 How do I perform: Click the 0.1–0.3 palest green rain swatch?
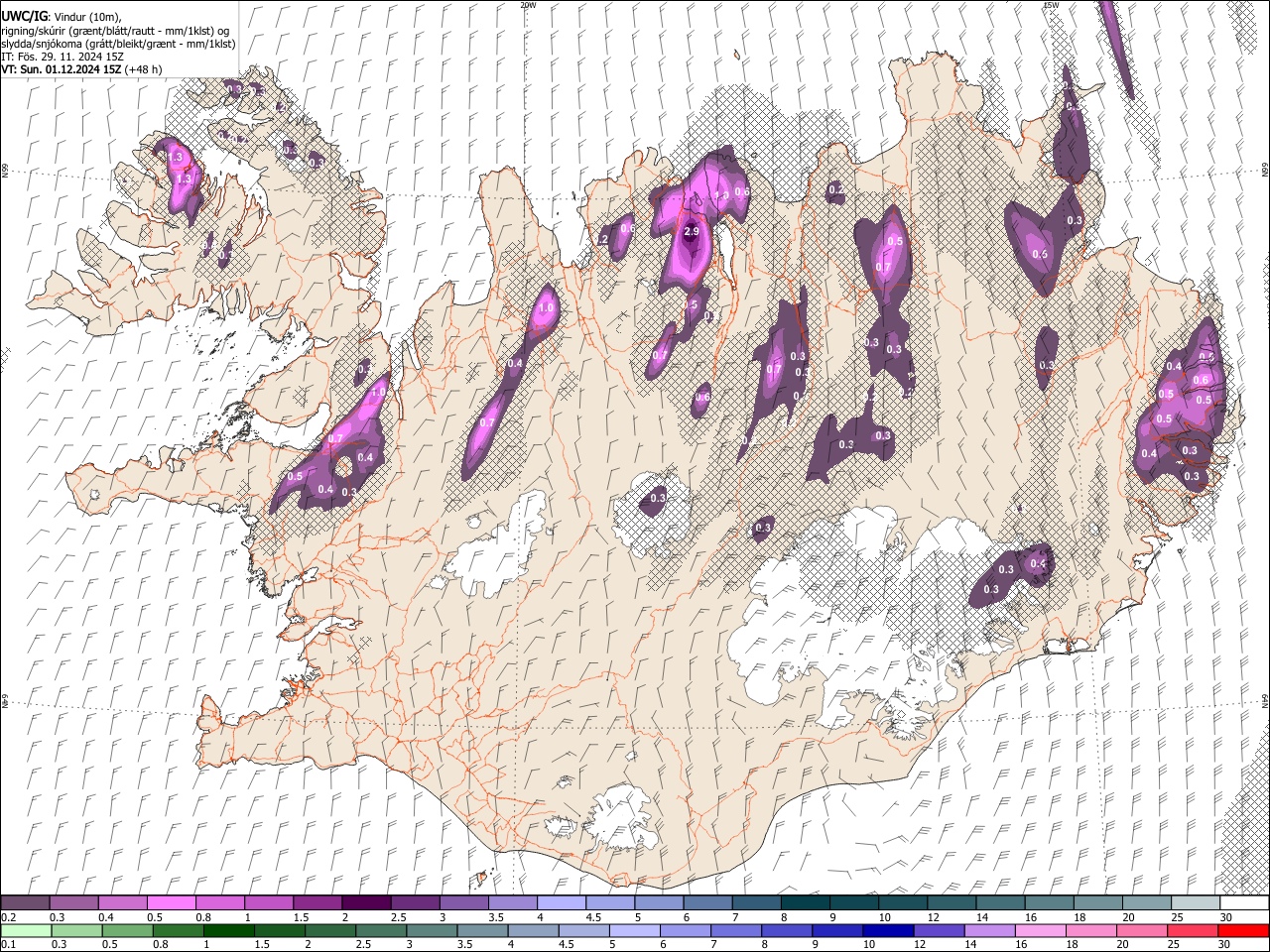pos(26,930)
